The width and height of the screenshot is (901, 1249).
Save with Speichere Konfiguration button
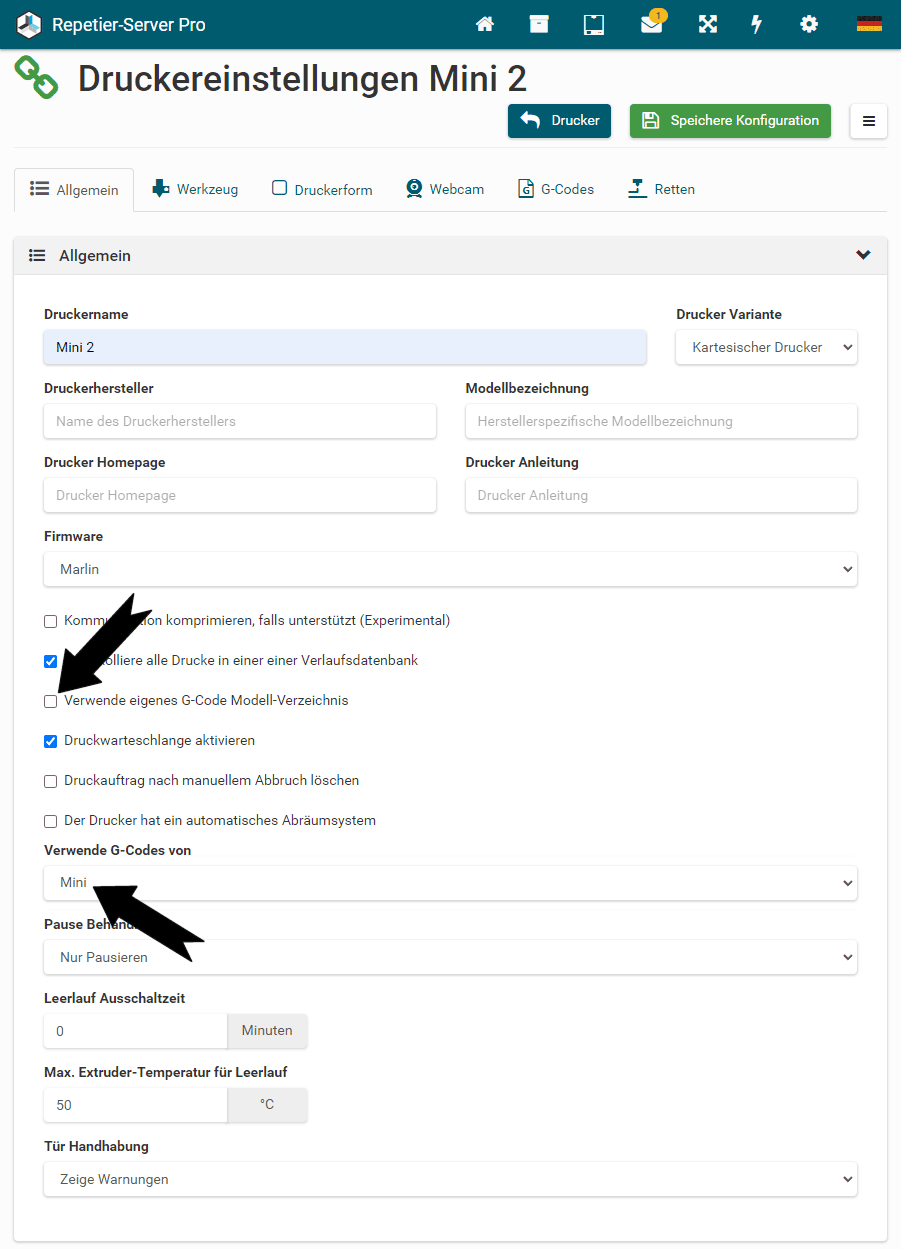click(730, 121)
